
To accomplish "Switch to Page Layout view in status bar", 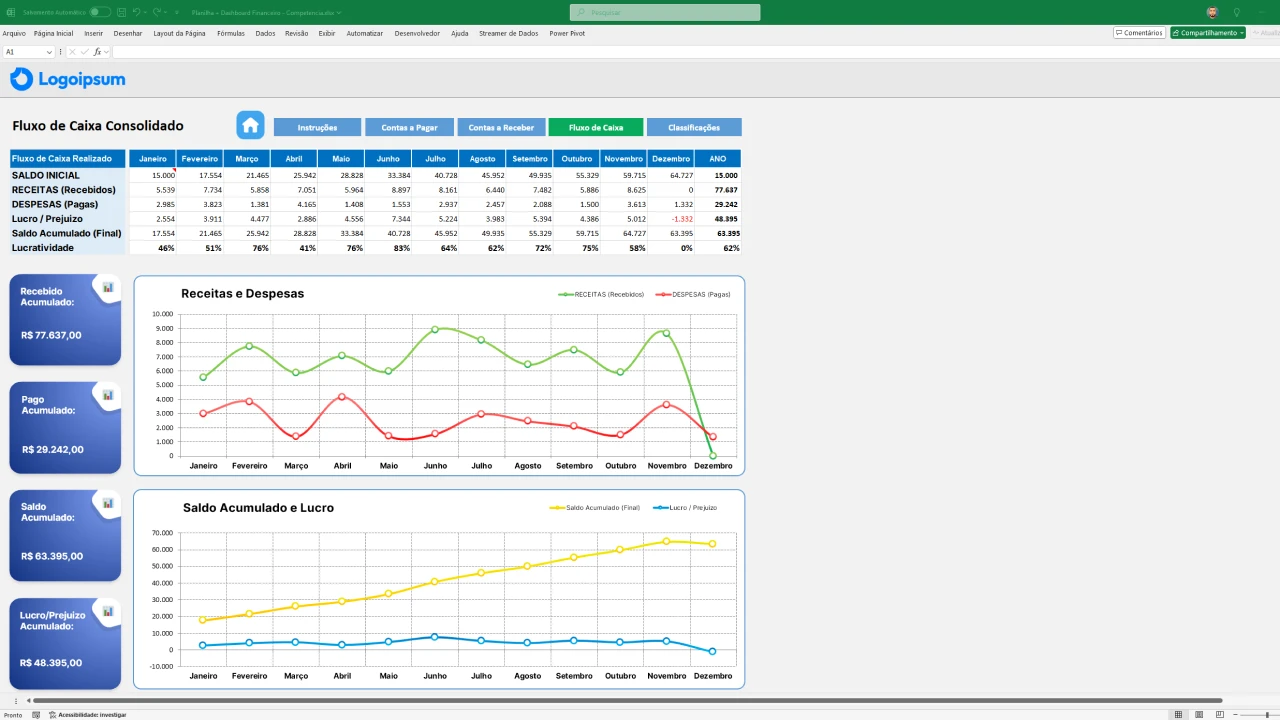I will (x=1200, y=715).
